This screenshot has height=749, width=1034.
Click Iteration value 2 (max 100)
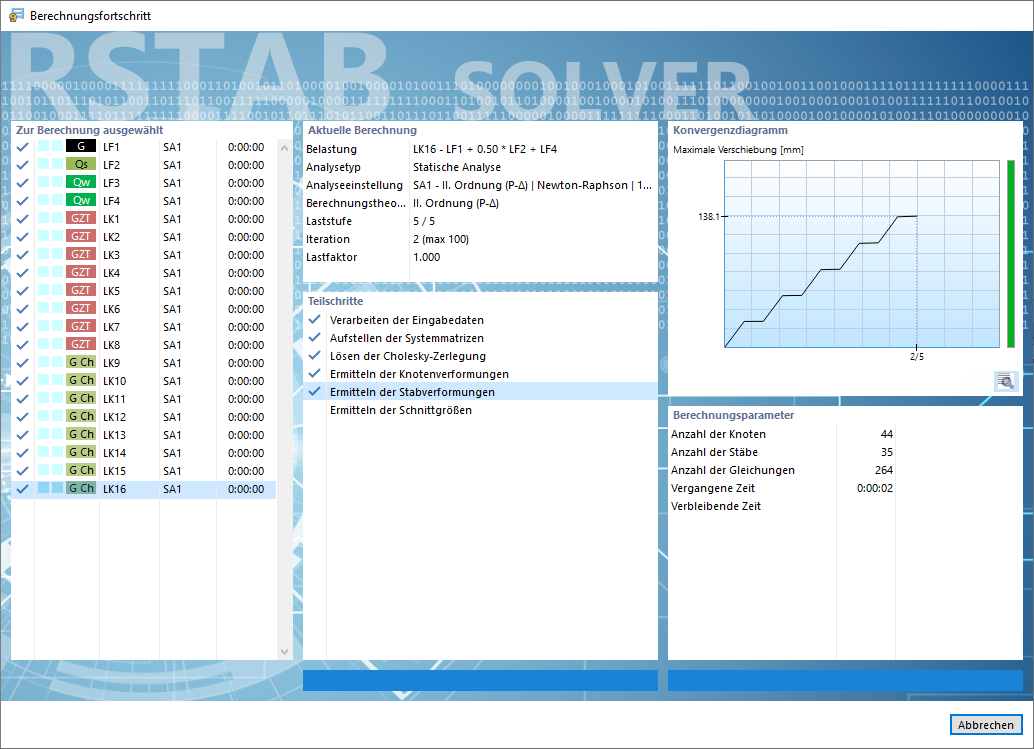click(x=441, y=239)
